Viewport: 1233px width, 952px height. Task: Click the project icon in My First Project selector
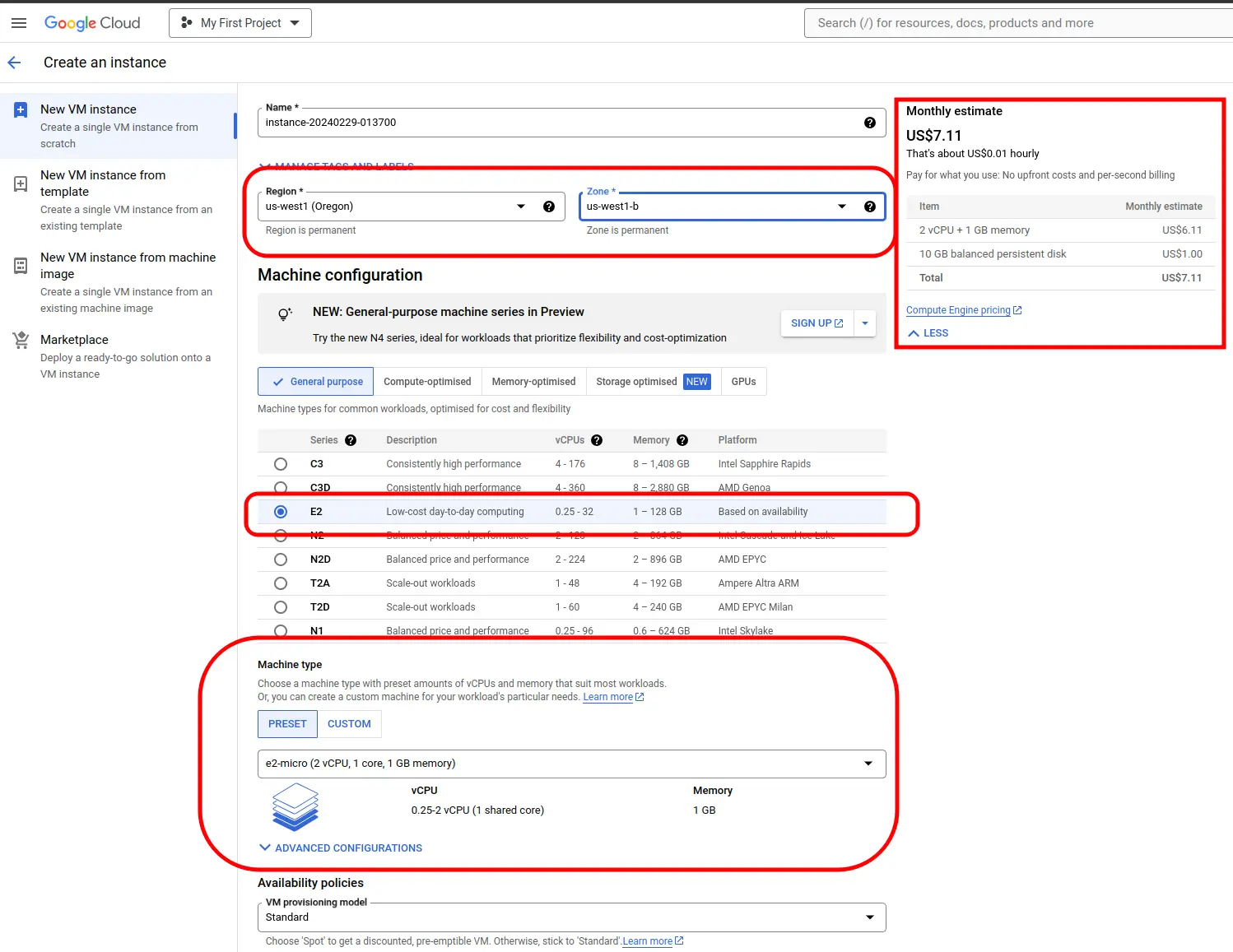coord(187,23)
